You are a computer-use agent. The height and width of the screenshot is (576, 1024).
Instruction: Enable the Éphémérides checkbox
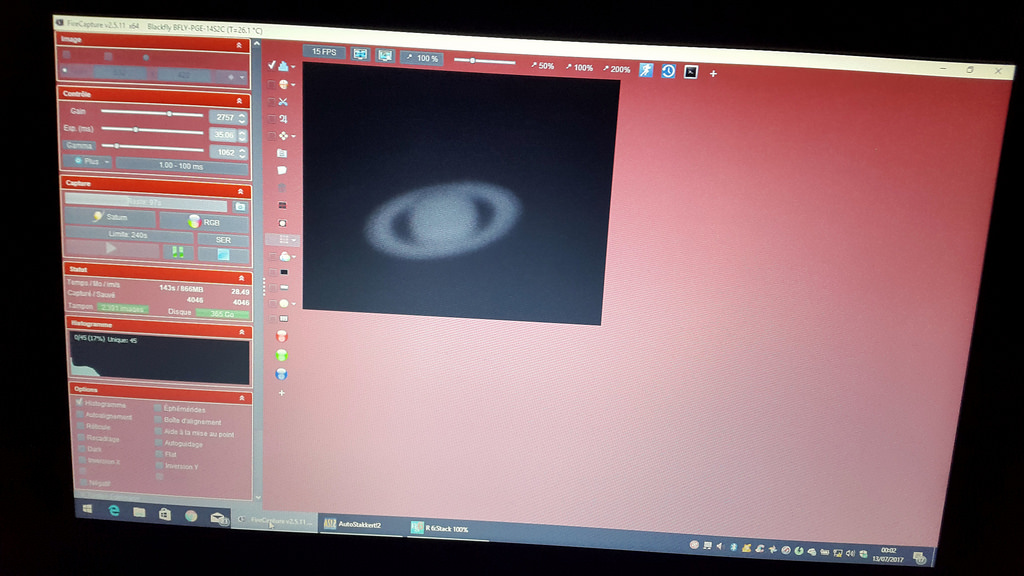[x=157, y=408]
